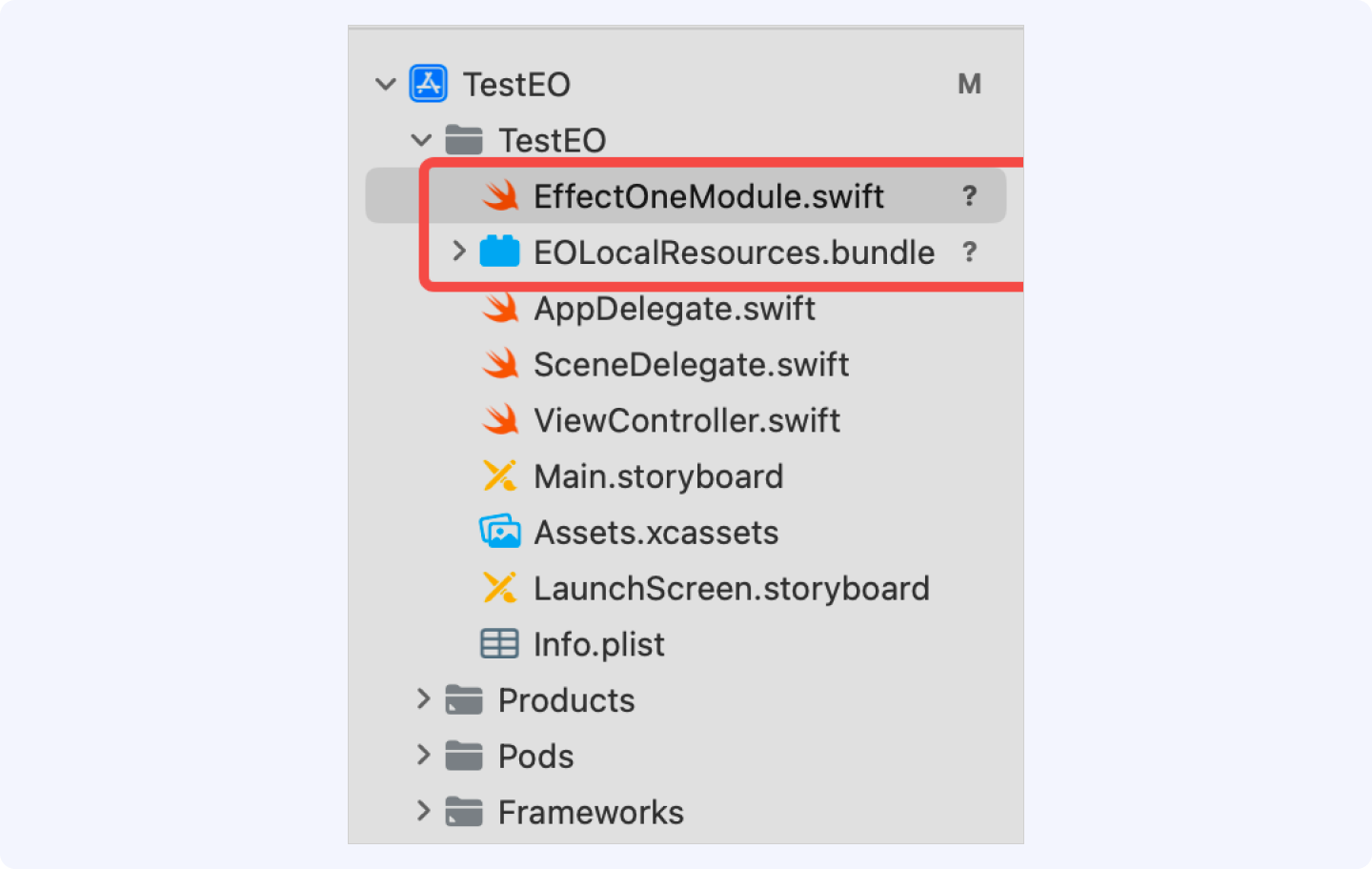Expand the Frameworks folder chevron

[x=424, y=812]
